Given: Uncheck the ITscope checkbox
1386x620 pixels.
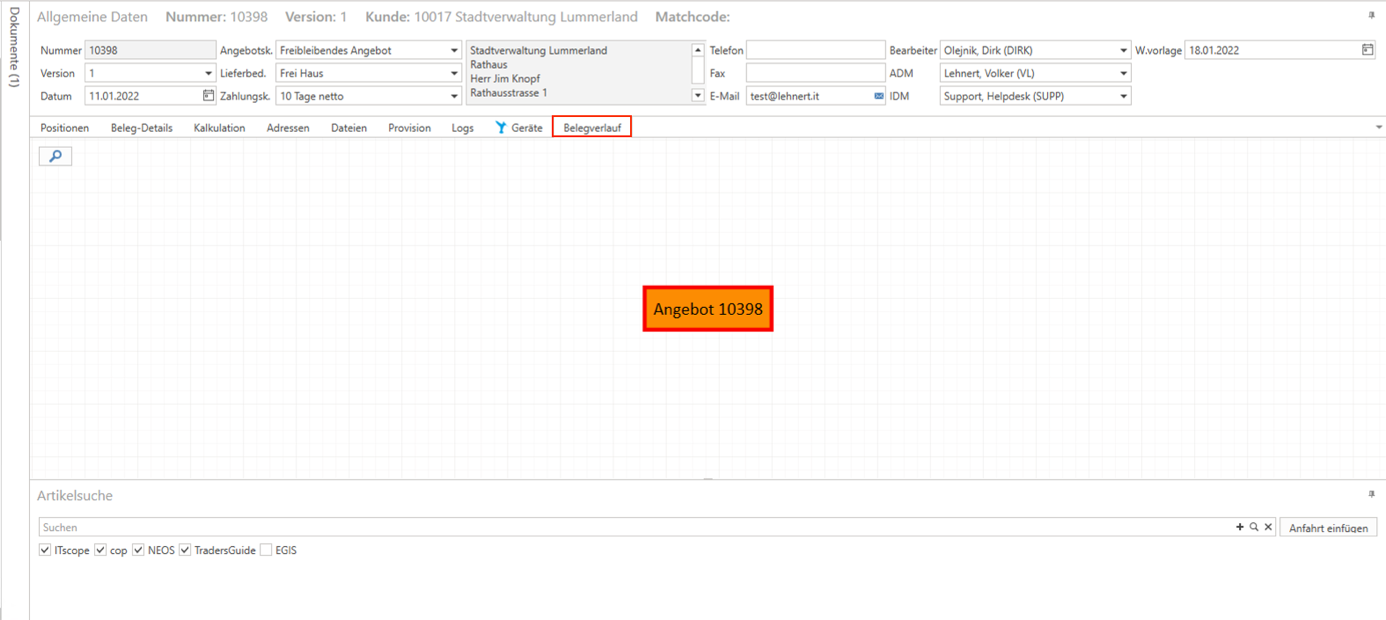Looking at the screenshot, I should pyautogui.click(x=45, y=550).
